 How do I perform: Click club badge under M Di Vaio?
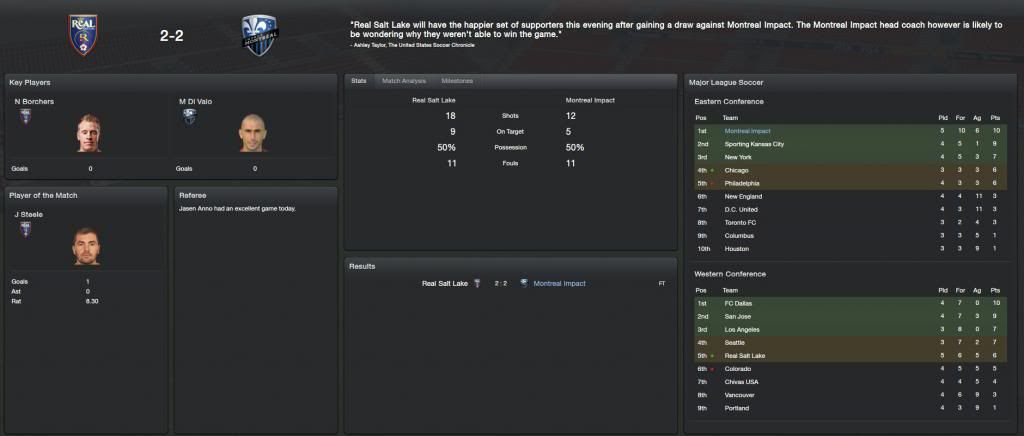pos(188,115)
